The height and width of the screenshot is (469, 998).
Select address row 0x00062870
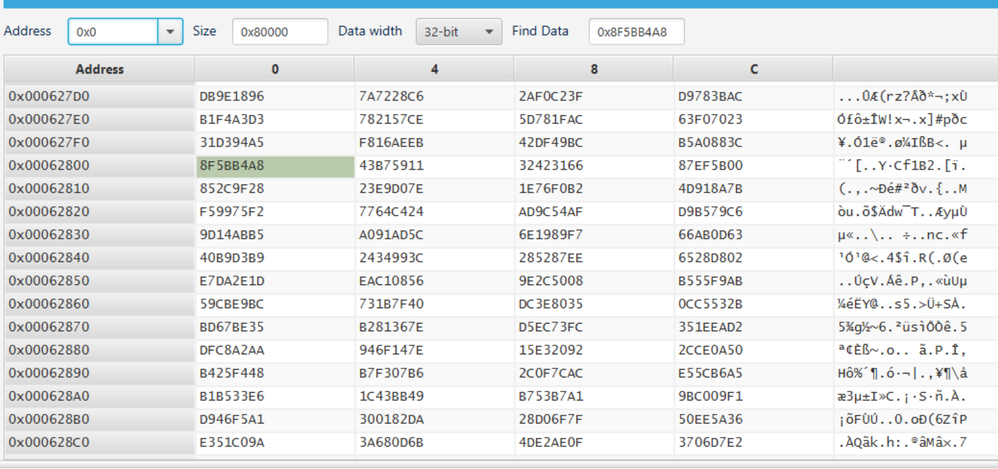100,327
